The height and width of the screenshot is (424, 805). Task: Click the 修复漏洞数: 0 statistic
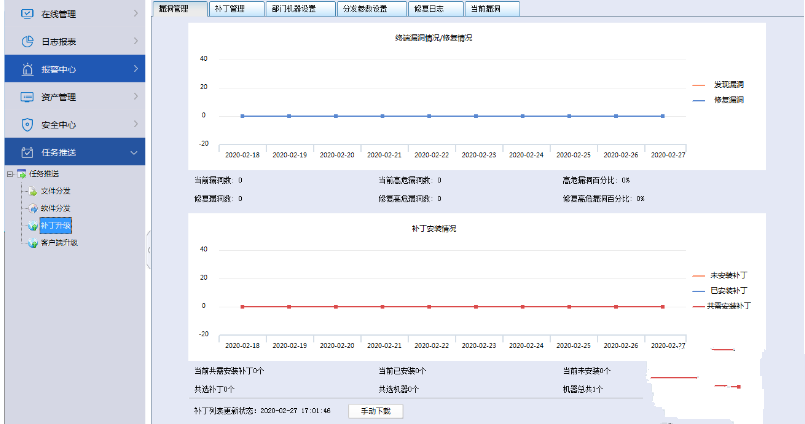click(x=218, y=199)
